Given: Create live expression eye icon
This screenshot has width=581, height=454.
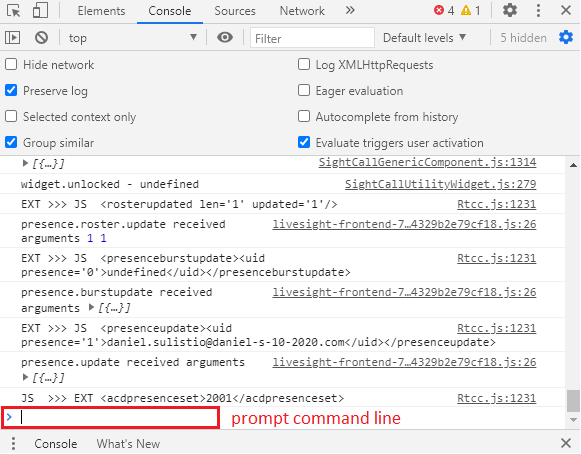Looking at the screenshot, I should (x=225, y=37).
